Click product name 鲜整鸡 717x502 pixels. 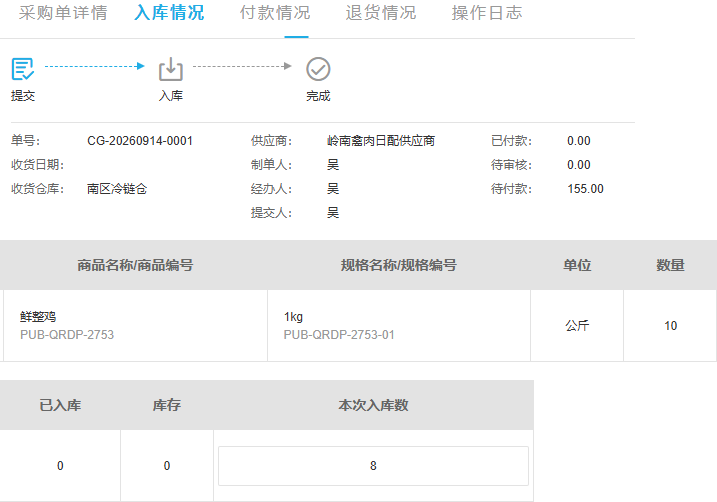(x=38, y=317)
